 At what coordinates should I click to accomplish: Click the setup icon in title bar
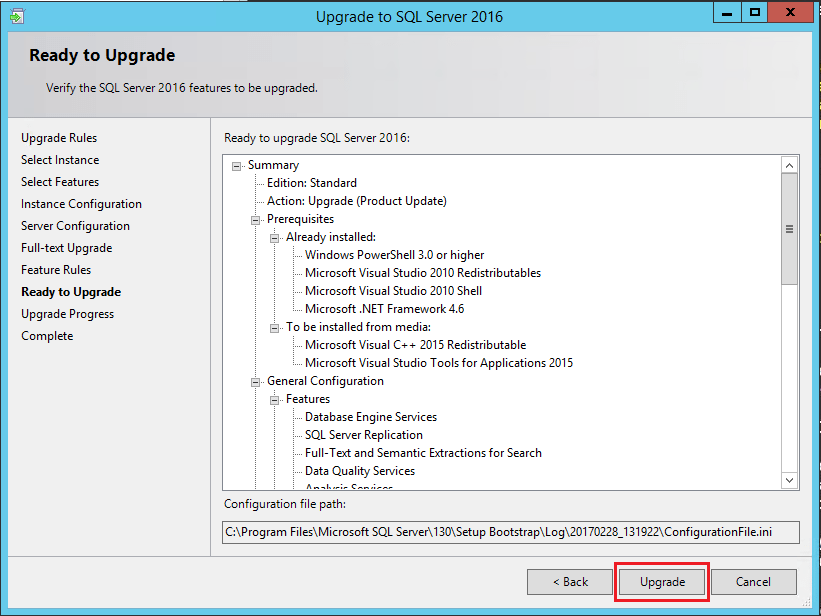pyautogui.click(x=16, y=16)
